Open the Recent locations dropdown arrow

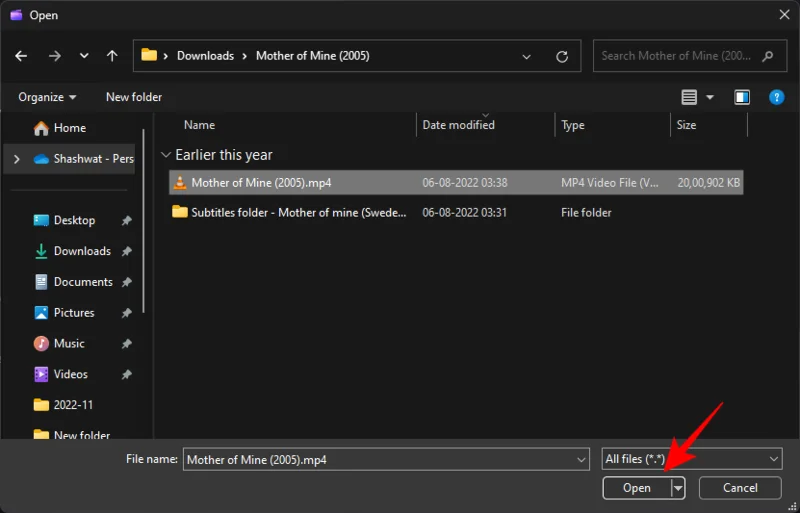click(84, 56)
